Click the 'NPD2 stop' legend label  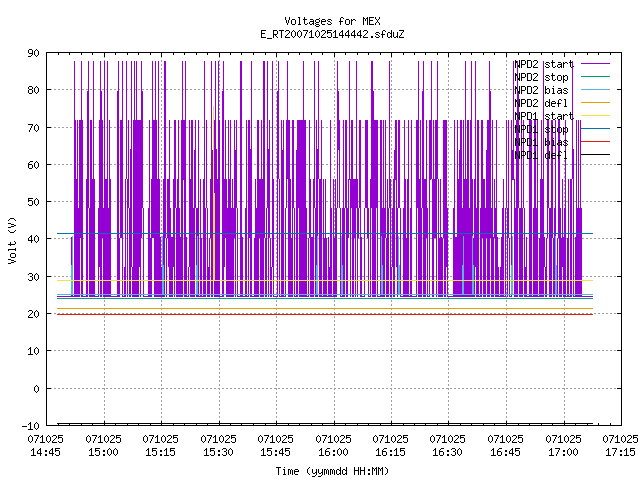[x=541, y=77]
